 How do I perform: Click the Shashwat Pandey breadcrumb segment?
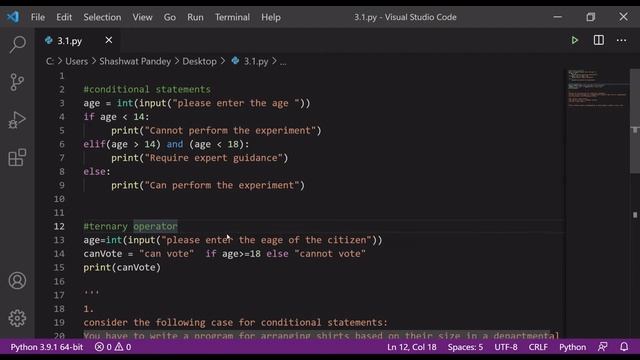click(x=135, y=61)
